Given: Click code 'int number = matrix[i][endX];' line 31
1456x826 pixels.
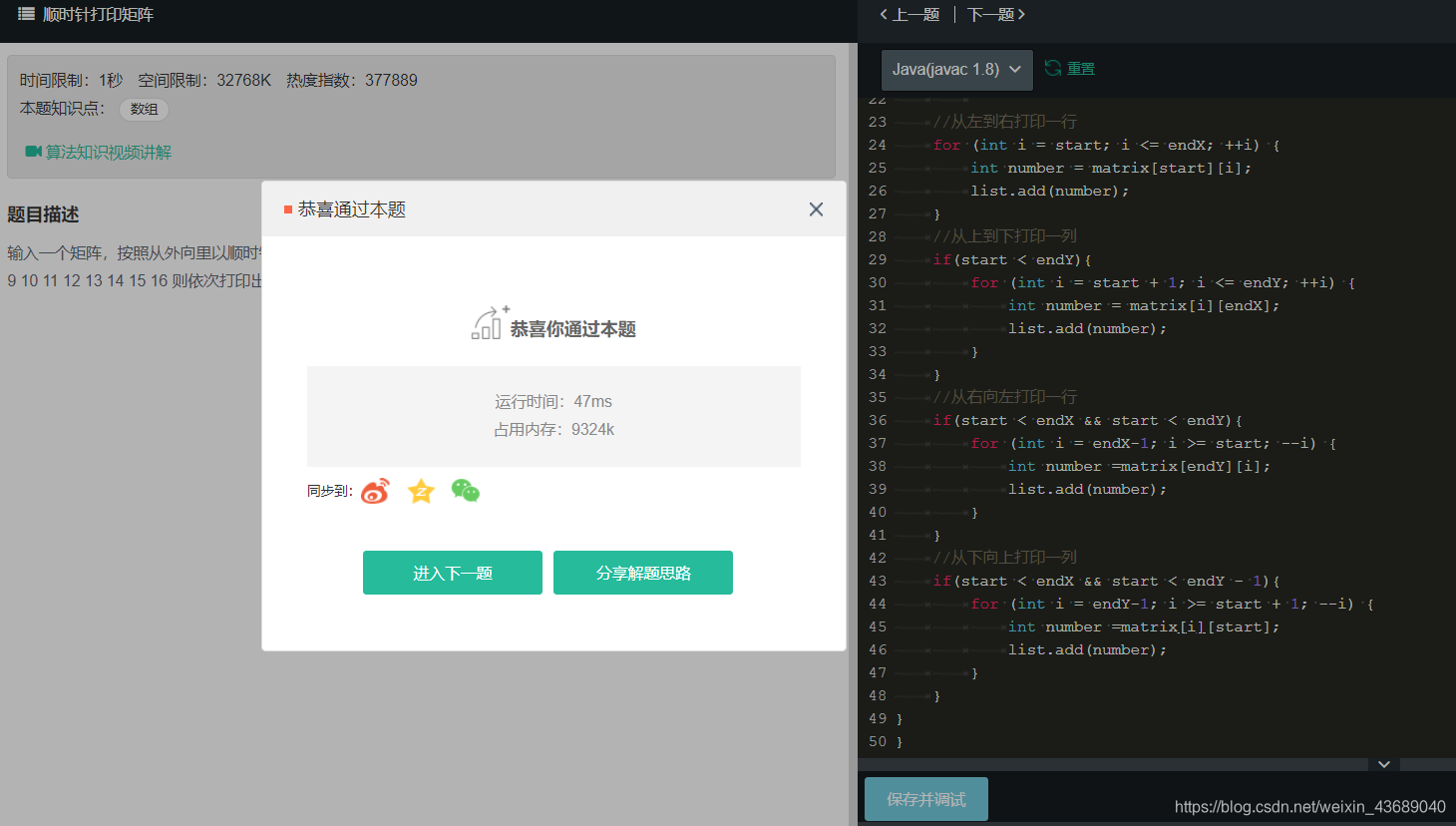Looking at the screenshot, I should point(1144,305).
